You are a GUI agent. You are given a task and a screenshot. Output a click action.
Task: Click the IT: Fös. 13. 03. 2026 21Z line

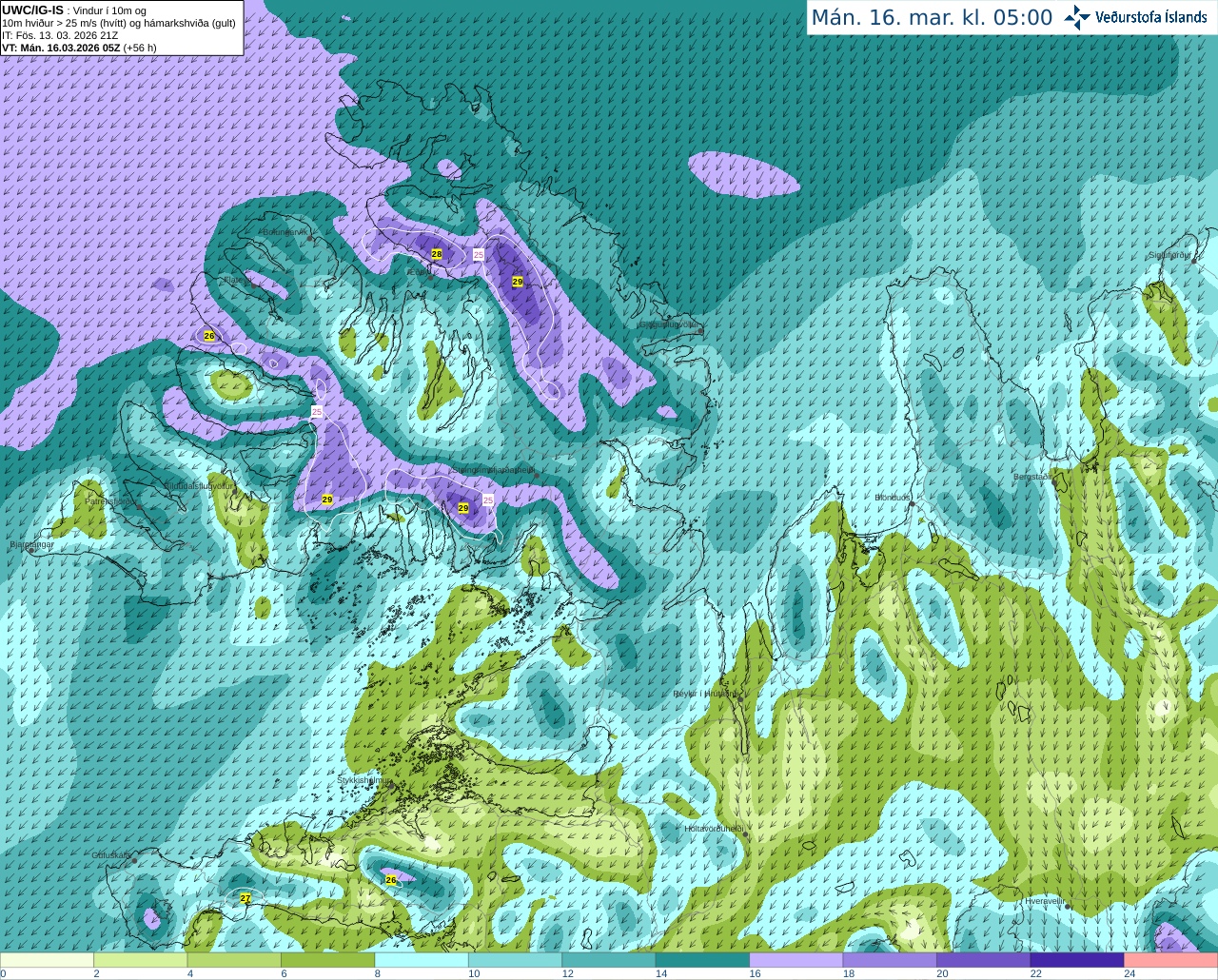tap(60, 35)
